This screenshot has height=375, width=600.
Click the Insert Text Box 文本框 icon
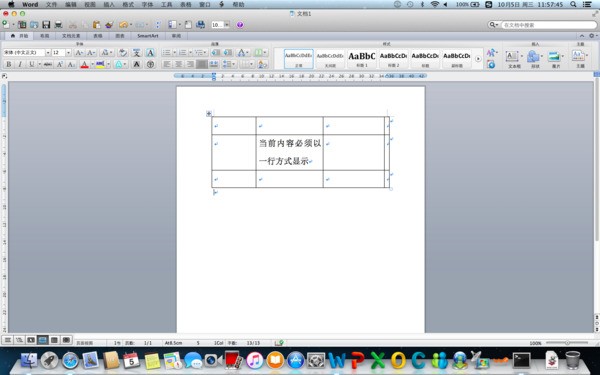(512, 57)
